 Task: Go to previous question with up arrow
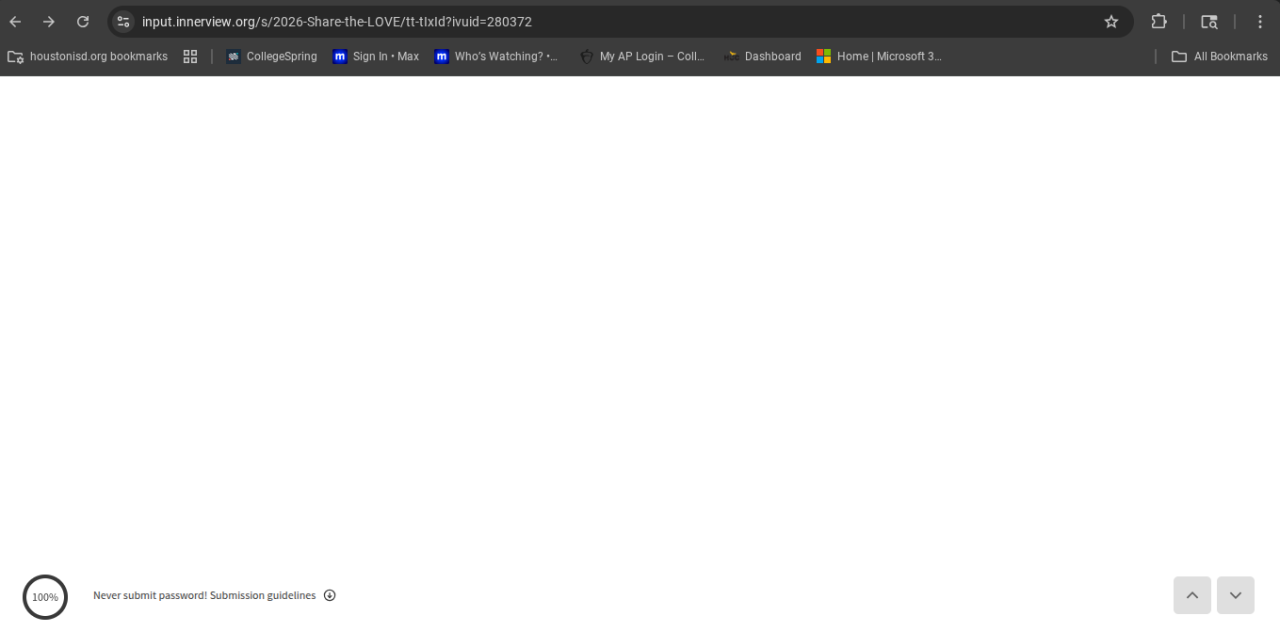1192,595
